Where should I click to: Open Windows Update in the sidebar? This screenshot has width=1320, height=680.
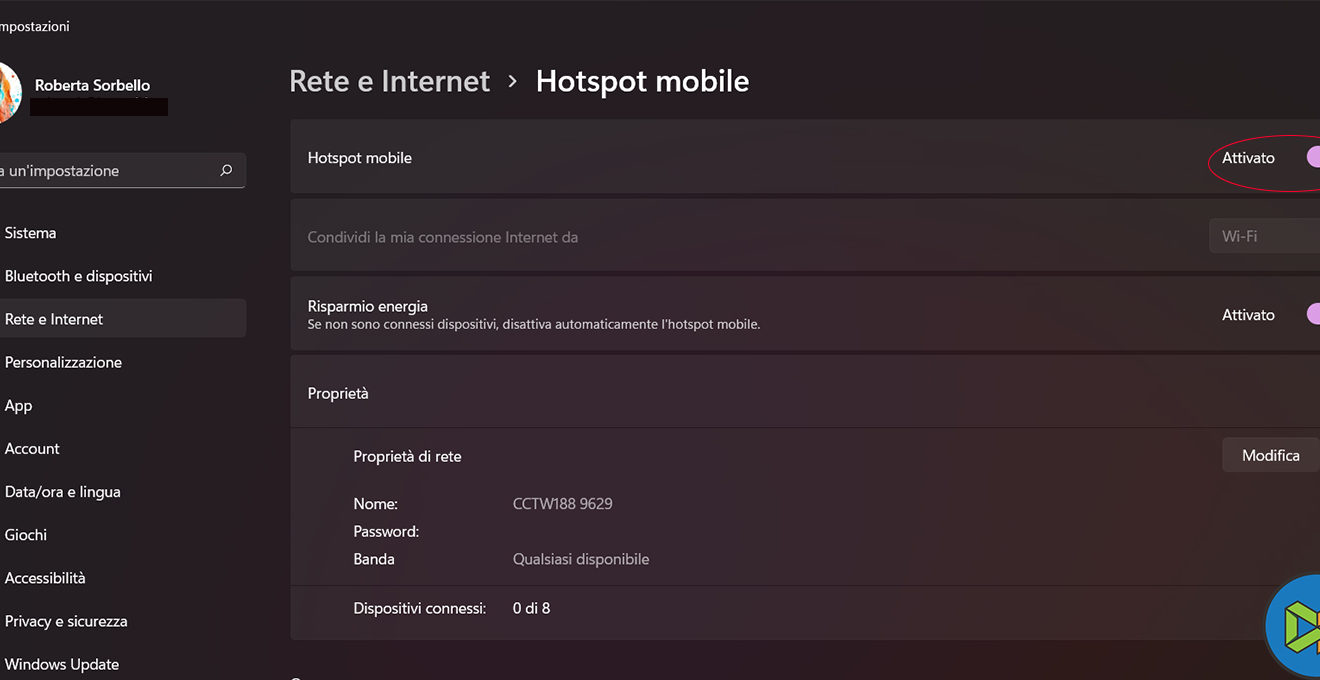click(x=61, y=664)
